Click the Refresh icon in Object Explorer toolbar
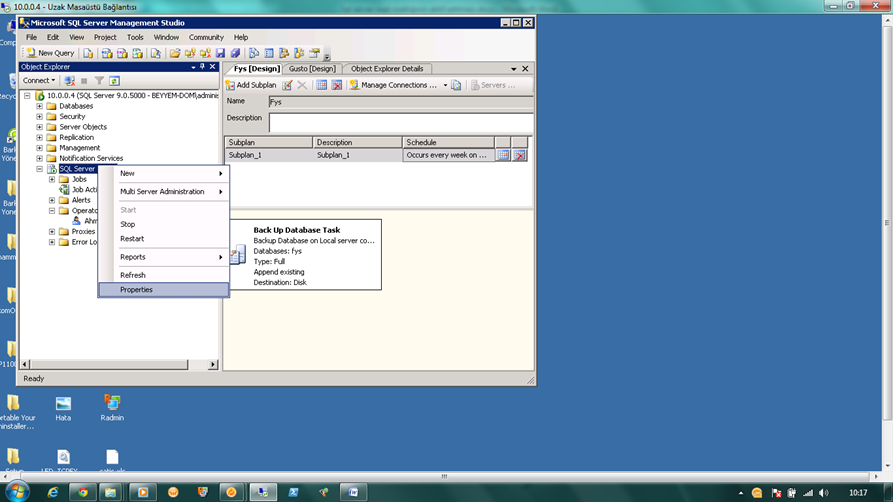This screenshot has width=893, height=502. [x=114, y=81]
